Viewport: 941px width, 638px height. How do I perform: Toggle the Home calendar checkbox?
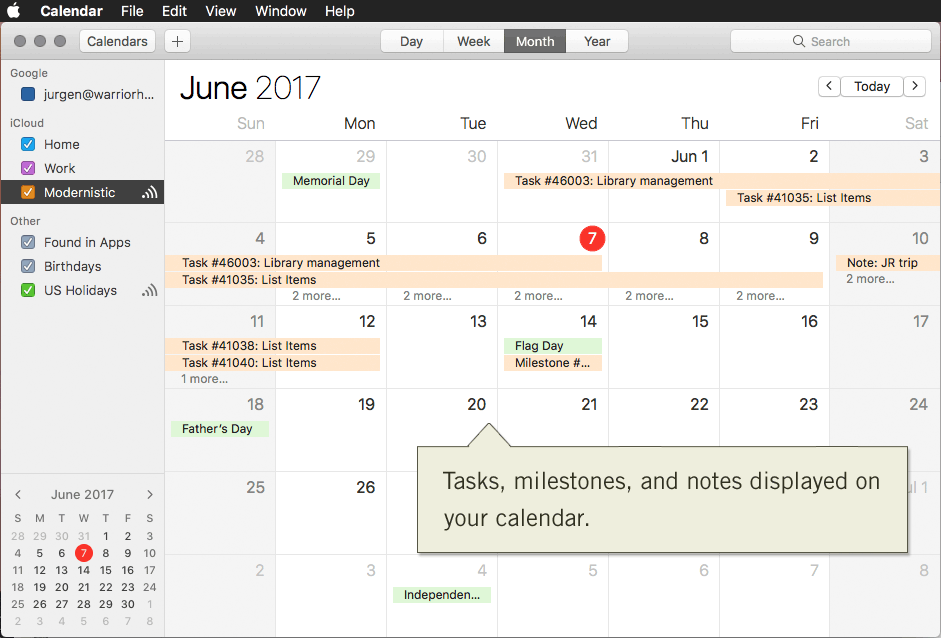pos(28,145)
